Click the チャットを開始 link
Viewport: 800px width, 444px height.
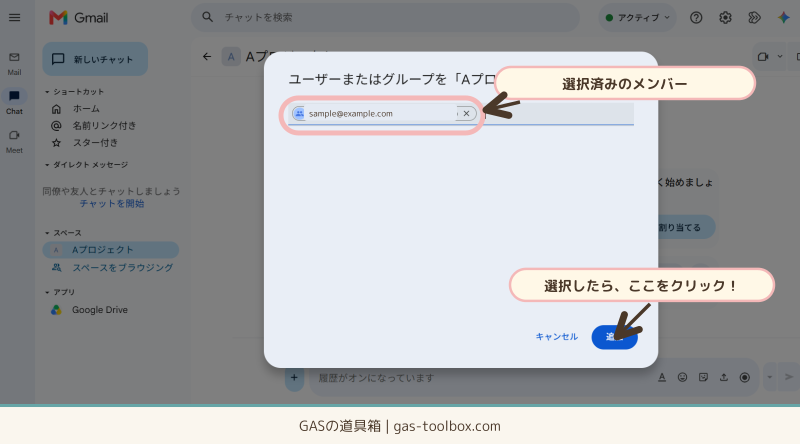point(112,204)
